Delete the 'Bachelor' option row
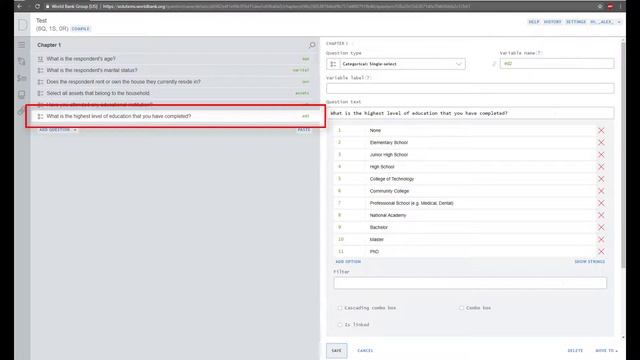640x360 pixels. [601, 227]
